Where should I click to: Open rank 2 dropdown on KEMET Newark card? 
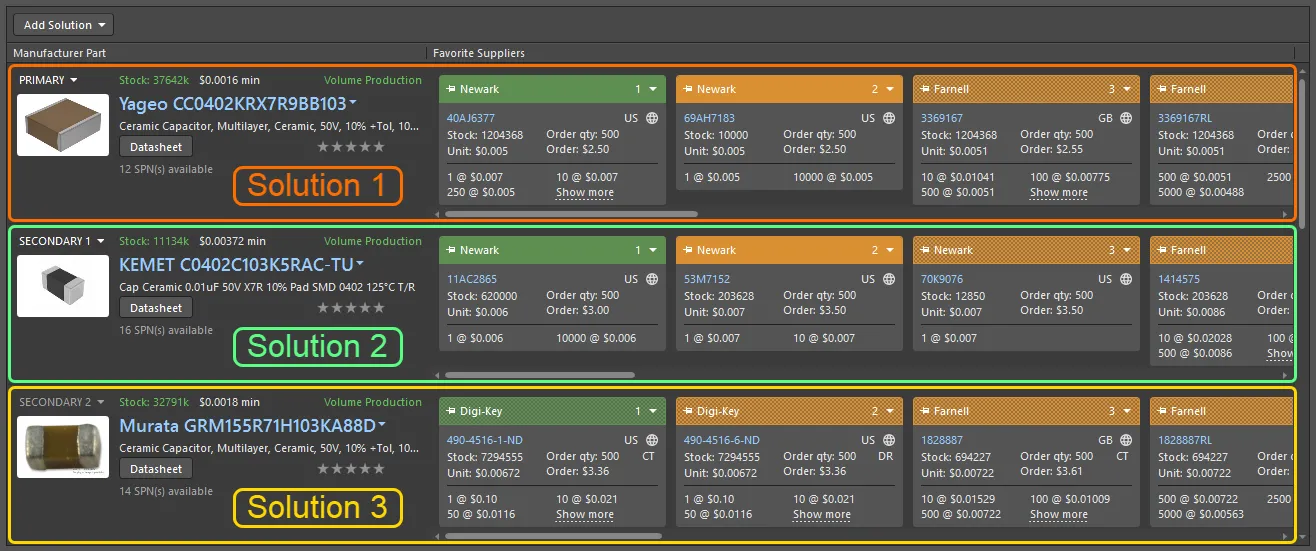890,250
